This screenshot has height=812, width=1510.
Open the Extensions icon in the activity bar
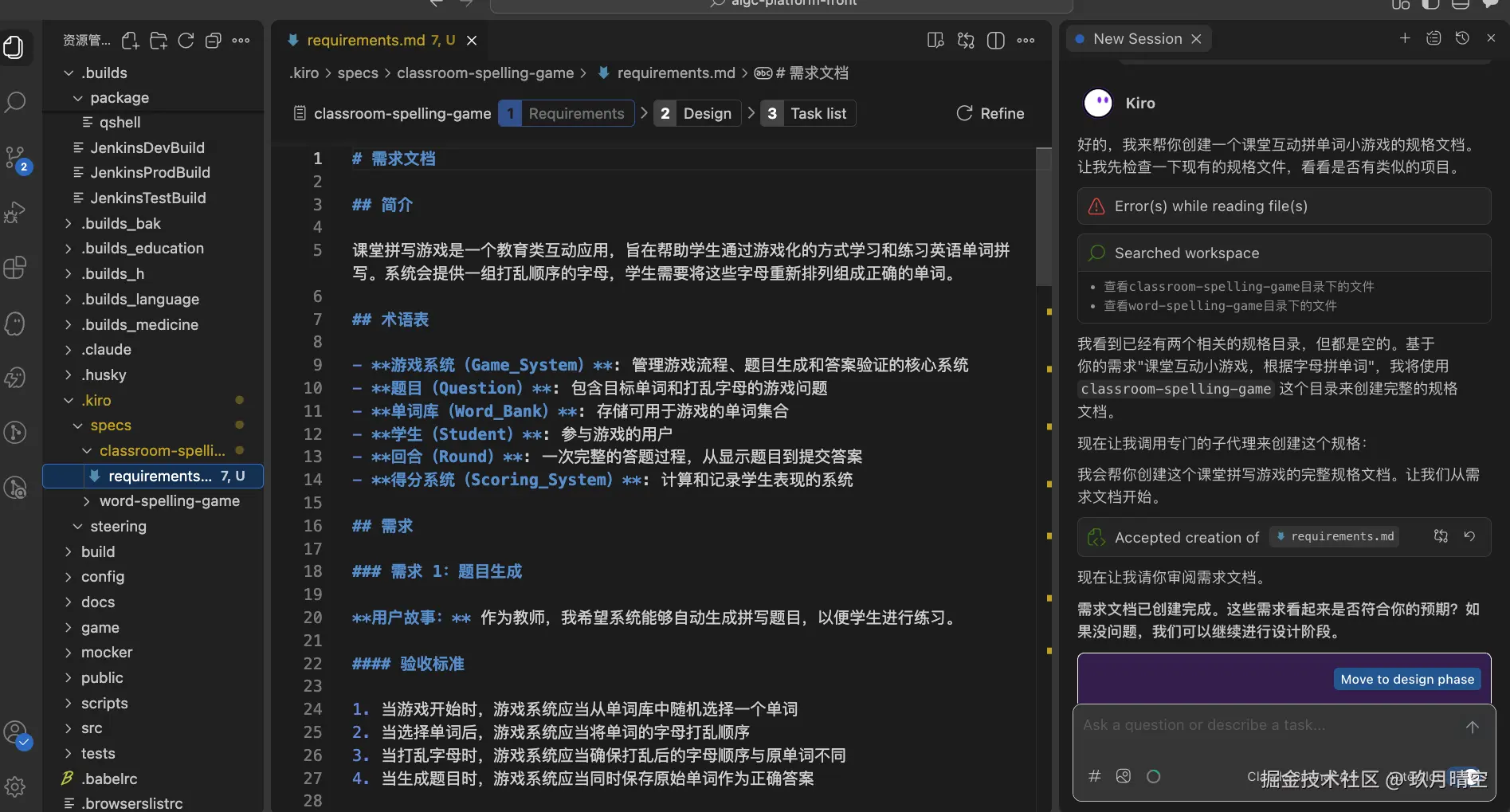[x=14, y=268]
